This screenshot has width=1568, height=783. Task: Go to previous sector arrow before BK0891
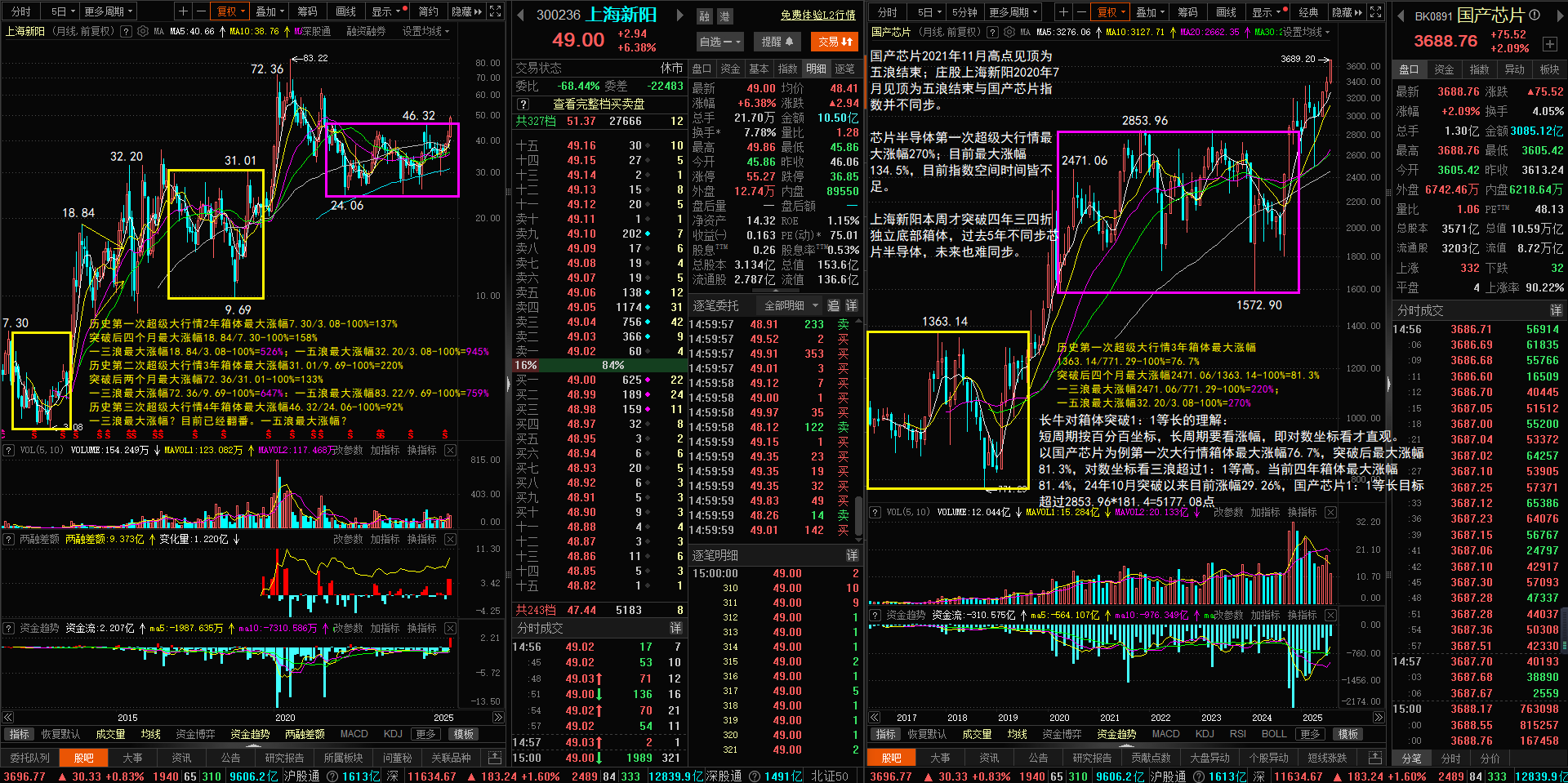(1401, 16)
